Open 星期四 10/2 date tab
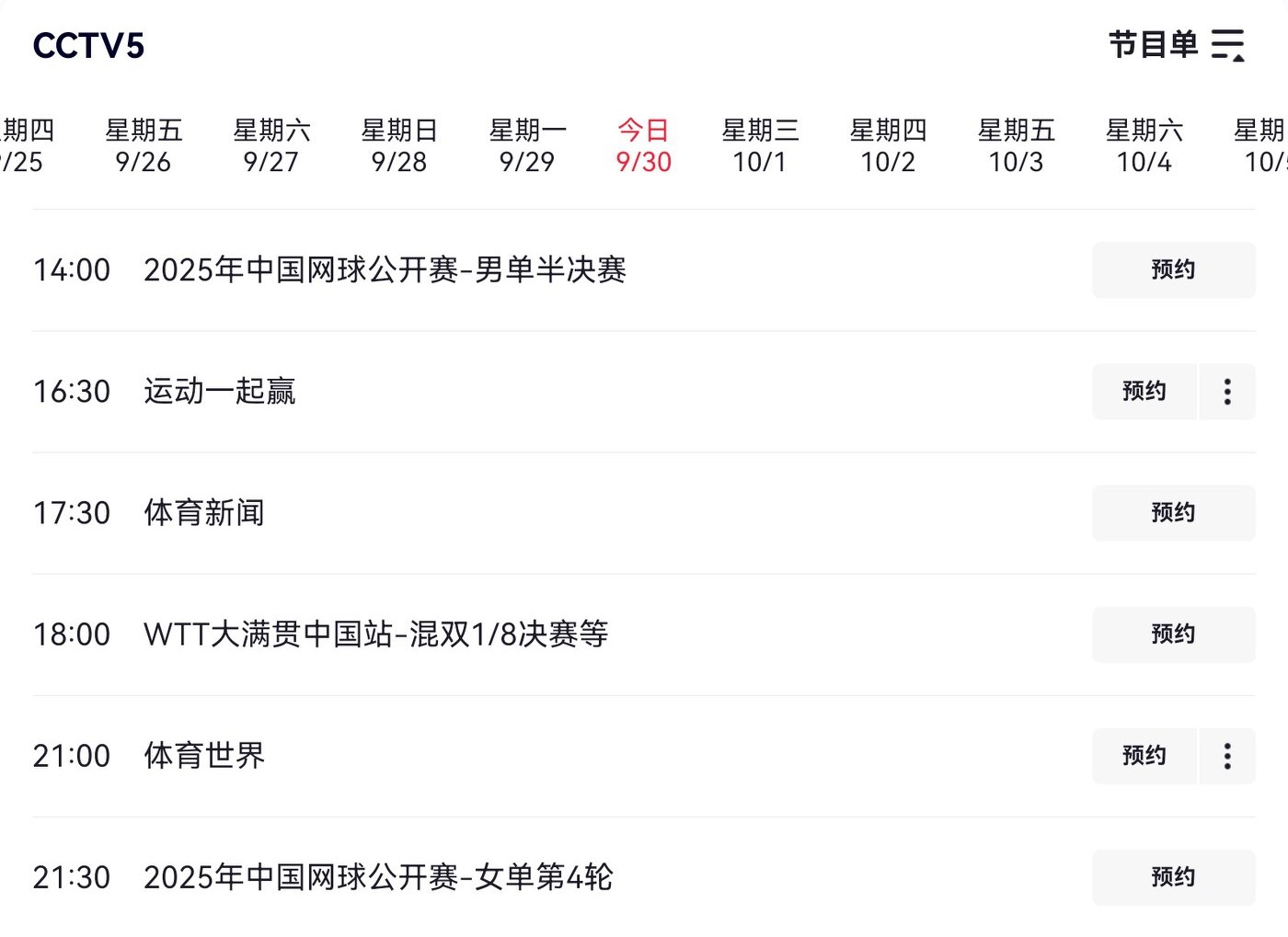 click(x=888, y=146)
